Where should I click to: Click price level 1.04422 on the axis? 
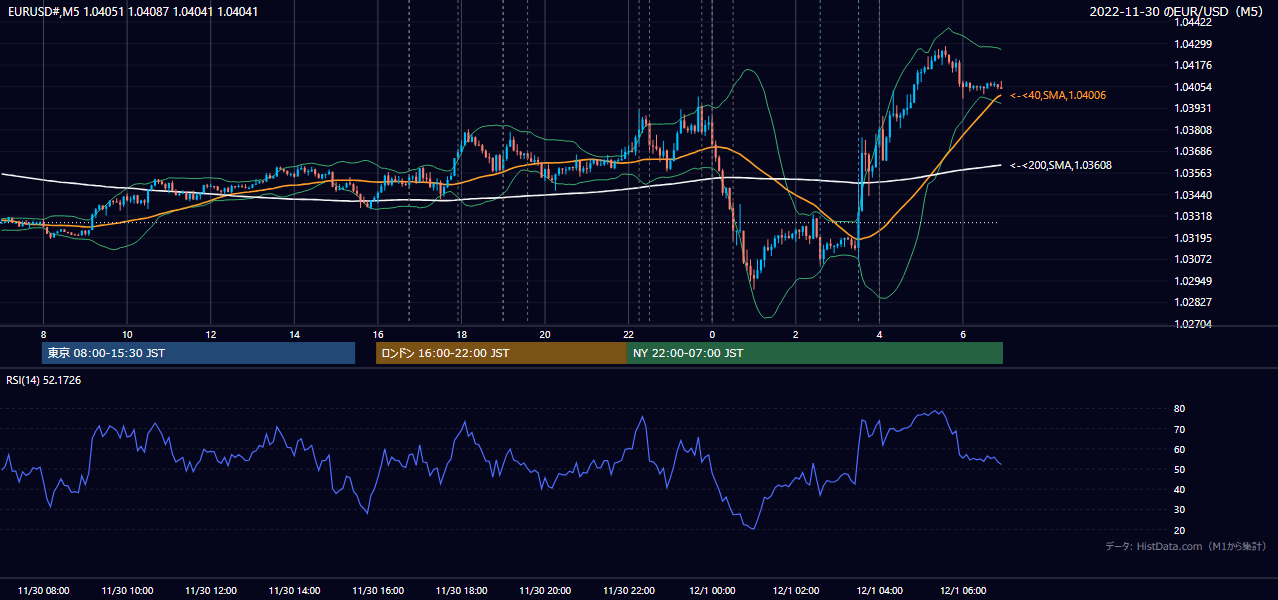click(x=1193, y=22)
